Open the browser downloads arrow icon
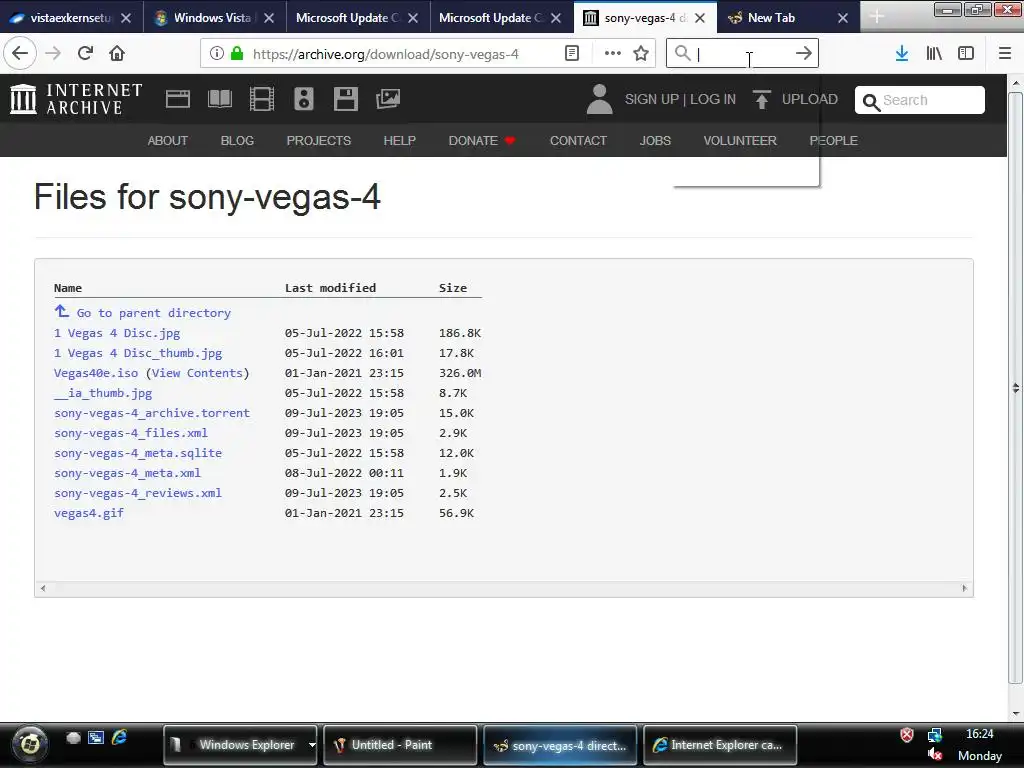This screenshot has width=1024, height=768. 902,53
